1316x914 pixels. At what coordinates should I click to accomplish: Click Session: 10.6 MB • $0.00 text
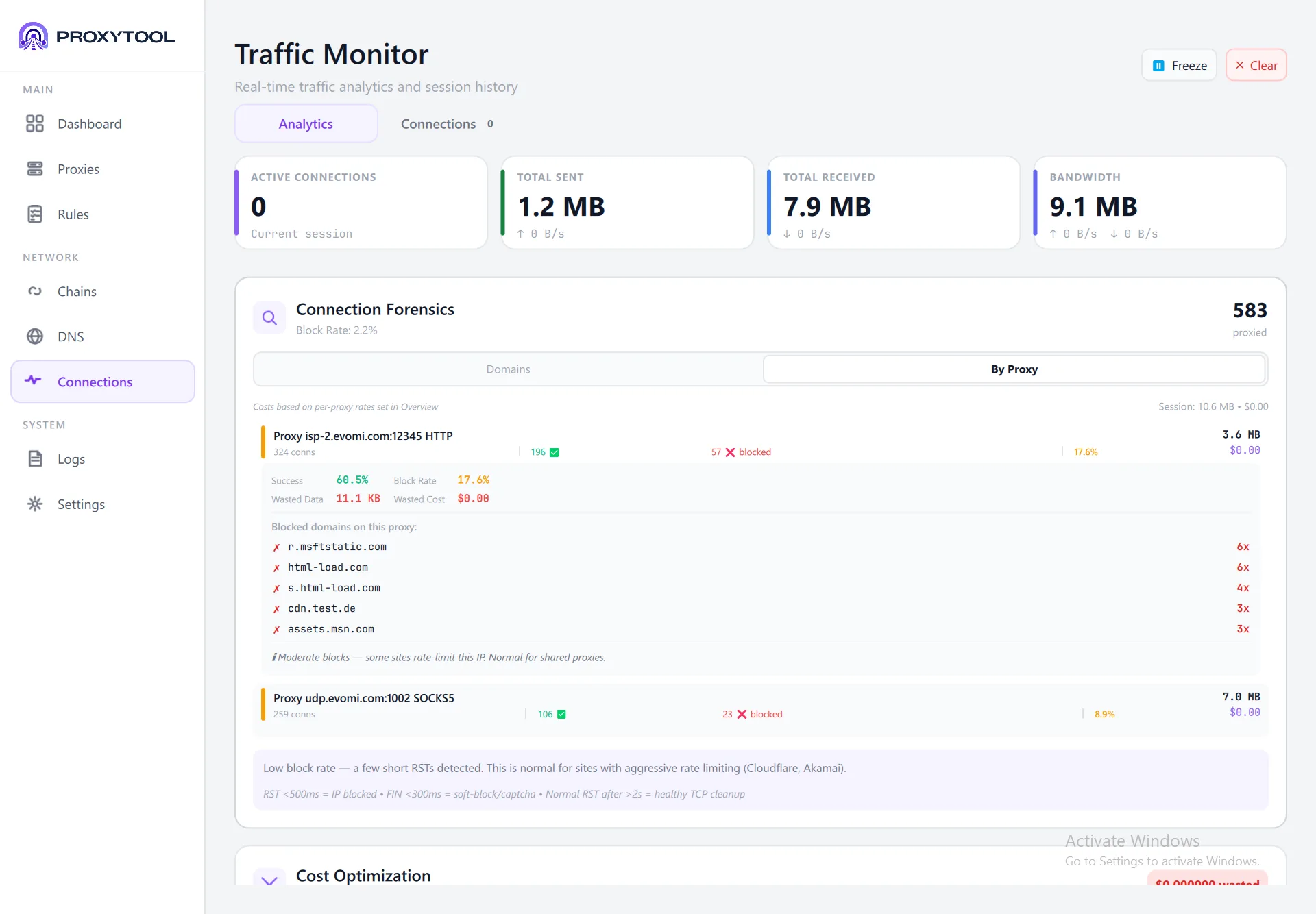(1213, 406)
